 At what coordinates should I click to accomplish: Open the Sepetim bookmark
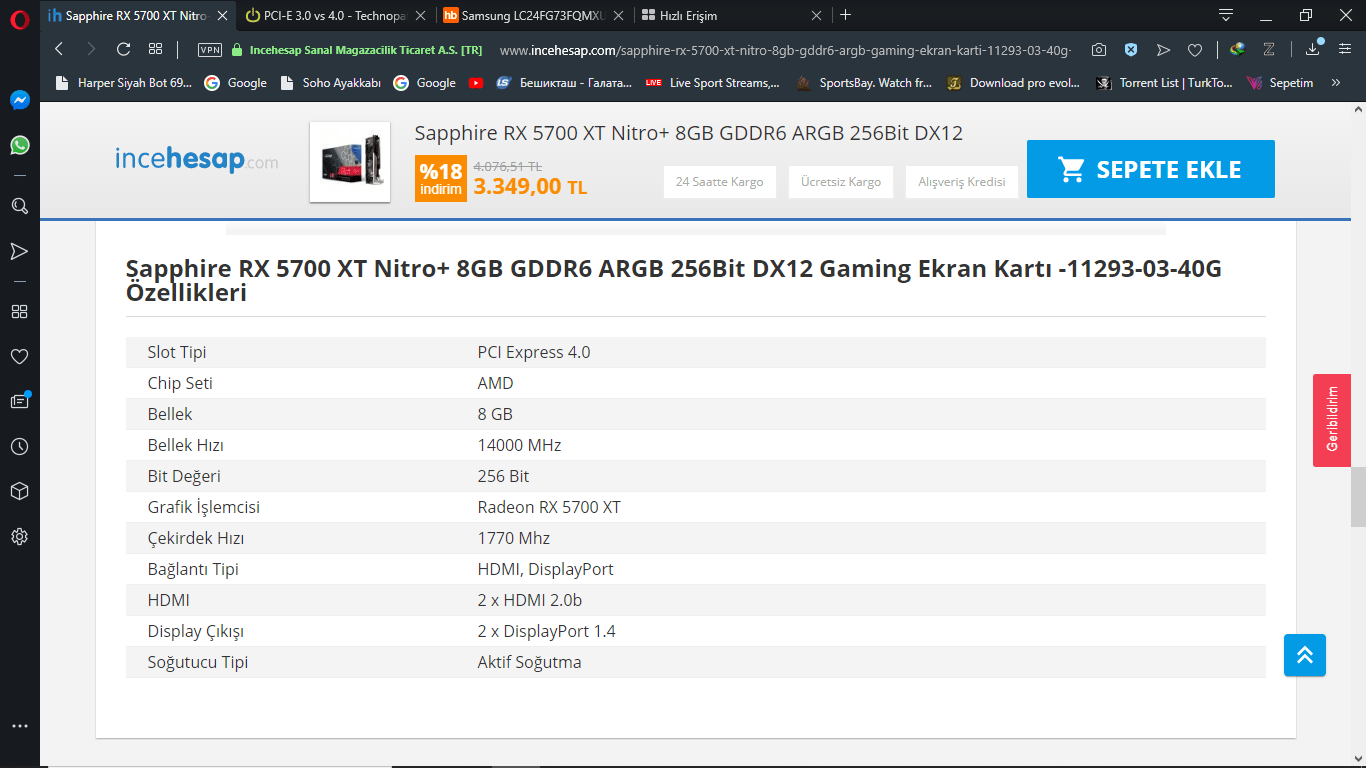[x=1281, y=83]
